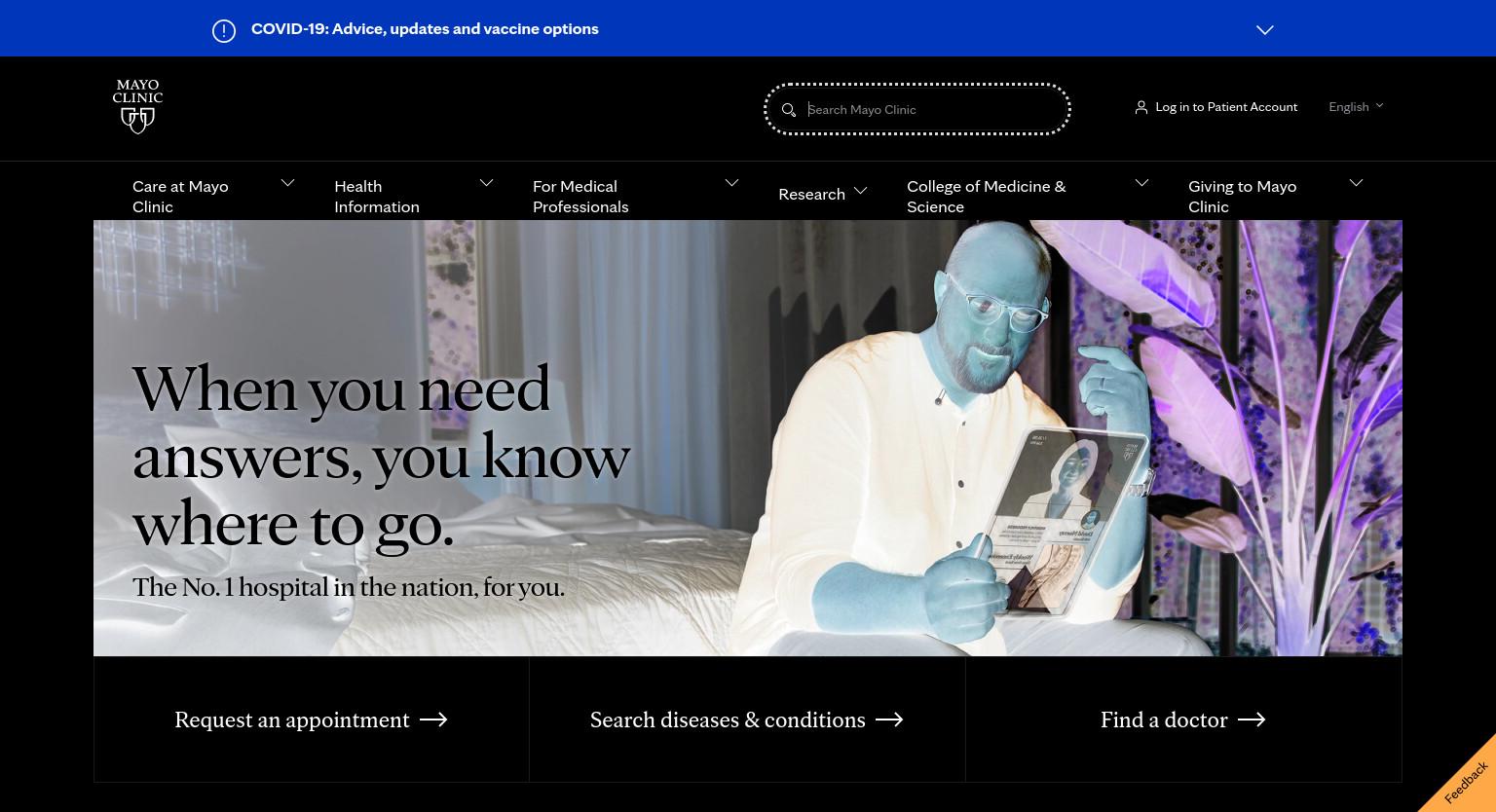This screenshot has height=812, width=1496.
Task: Expand Research chevron arrow
Action: point(860,192)
